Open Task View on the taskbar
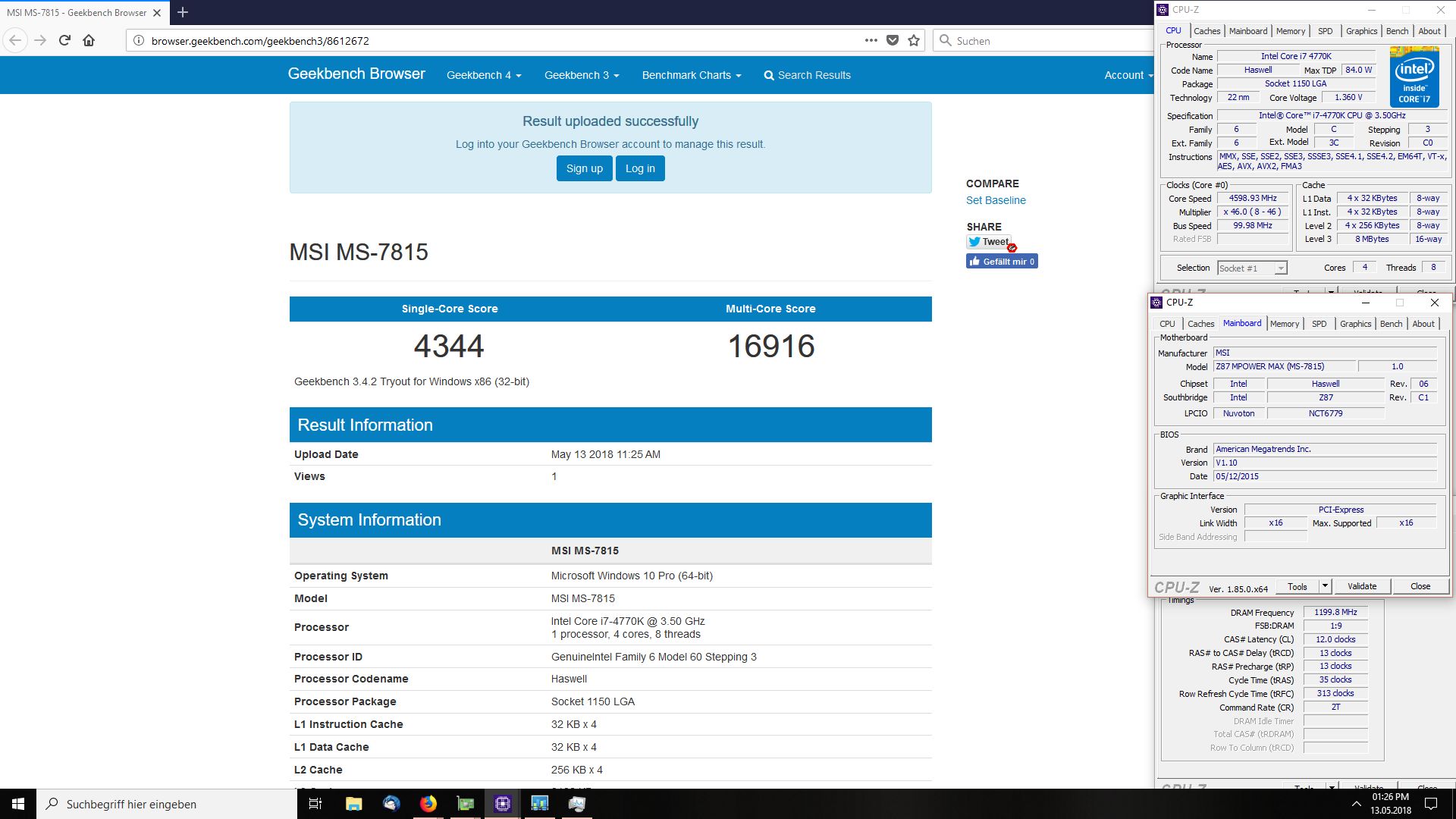The height and width of the screenshot is (819, 1456). pyautogui.click(x=315, y=804)
